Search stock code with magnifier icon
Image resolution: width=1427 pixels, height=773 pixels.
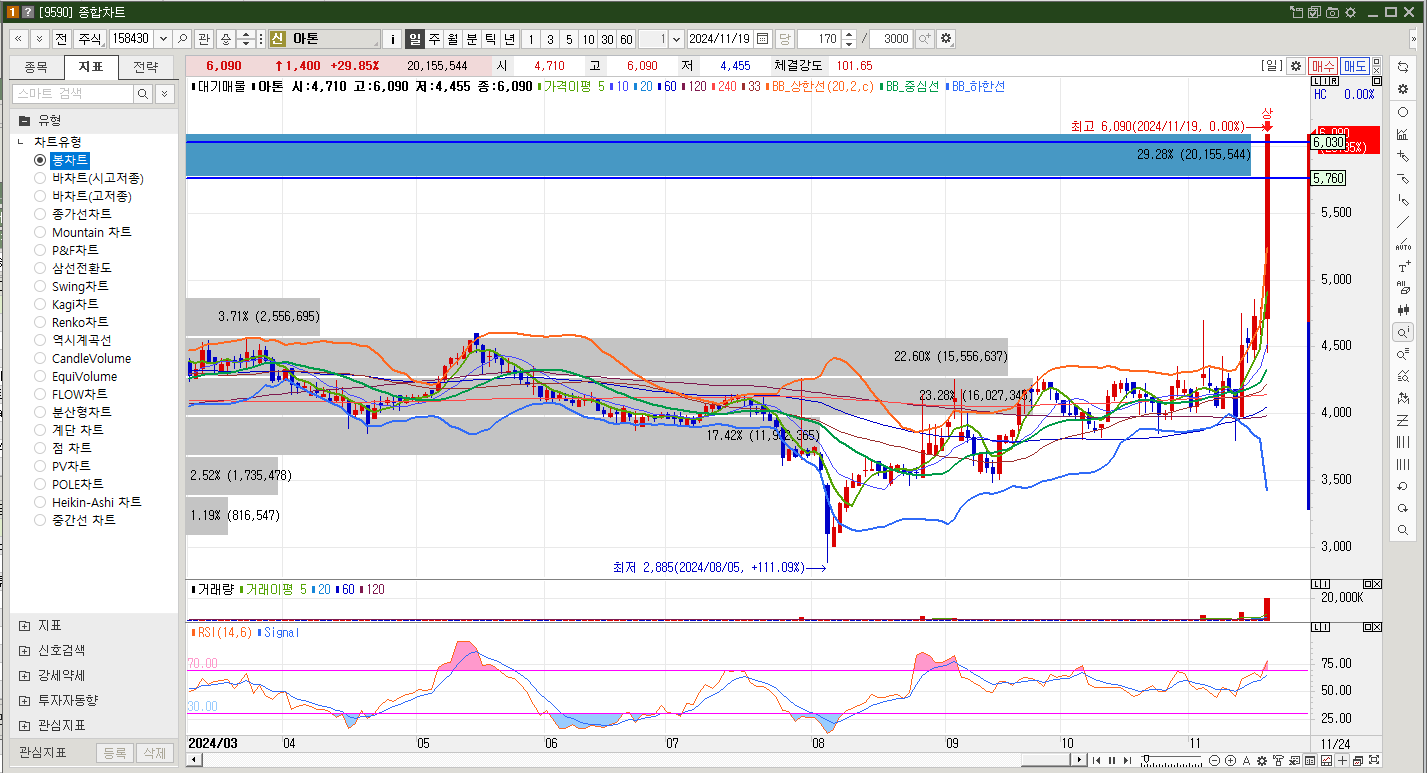click(x=182, y=38)
